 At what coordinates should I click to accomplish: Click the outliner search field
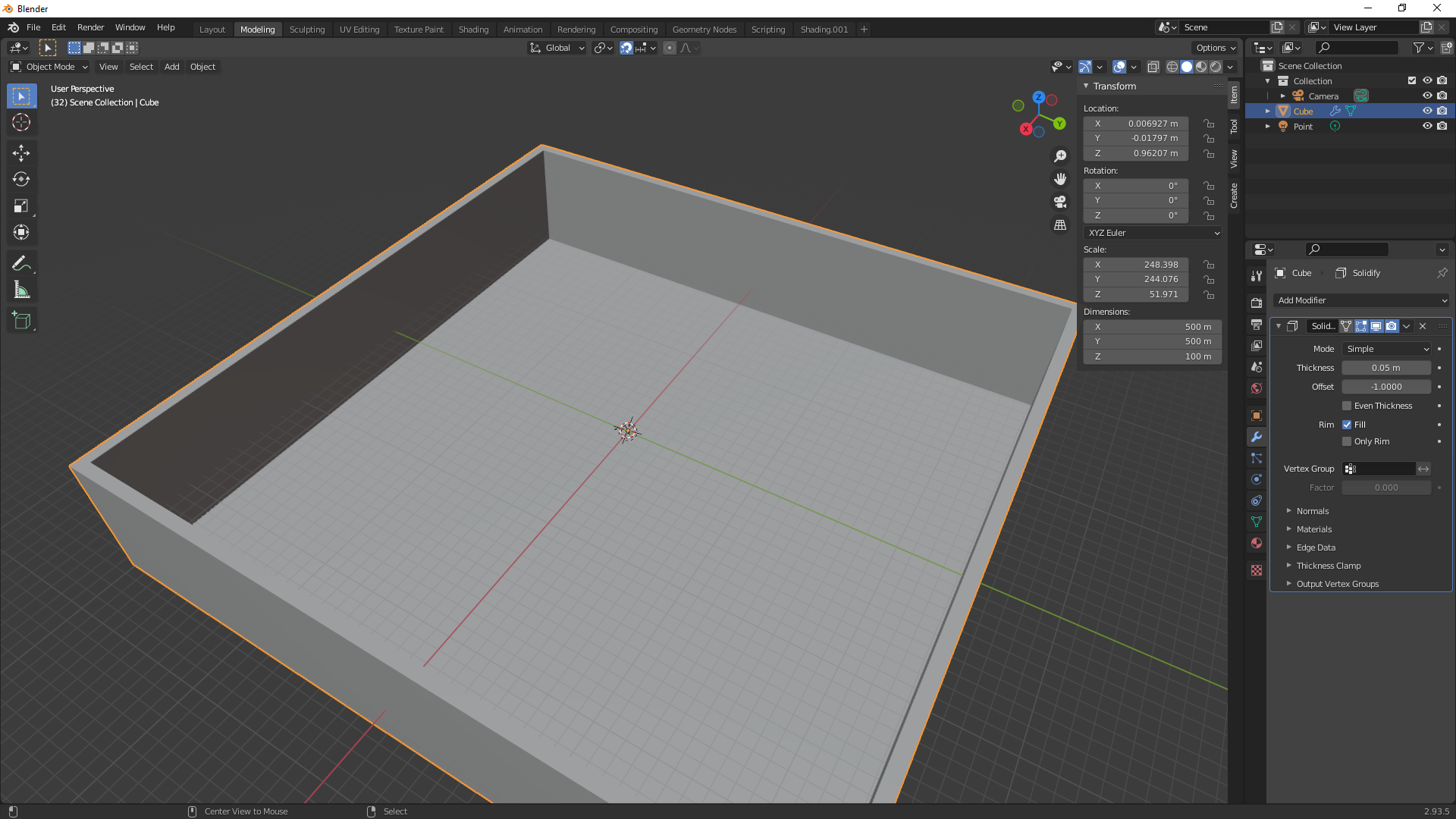[x=1357, y=48]
